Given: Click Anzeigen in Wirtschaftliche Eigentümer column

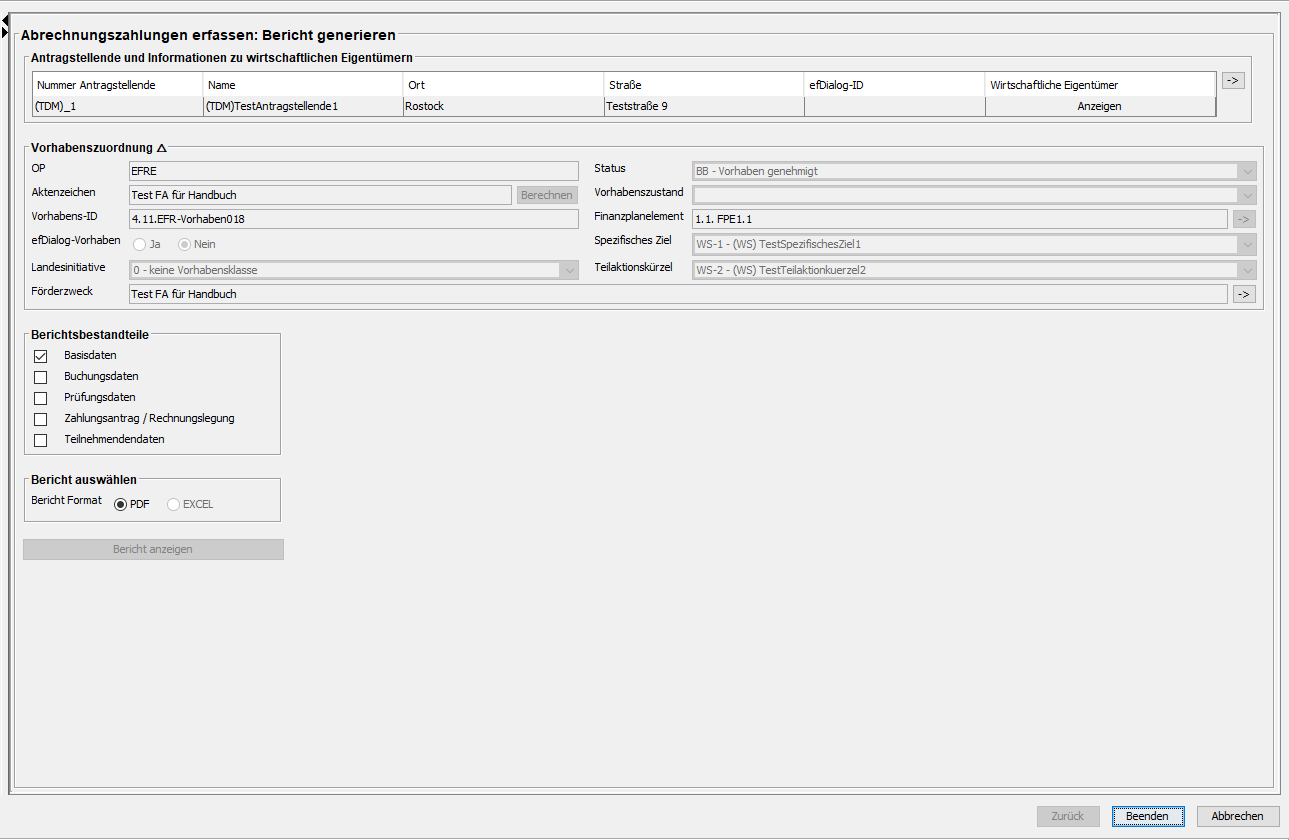Looking at the screenshot, I should coord(1099,106).
